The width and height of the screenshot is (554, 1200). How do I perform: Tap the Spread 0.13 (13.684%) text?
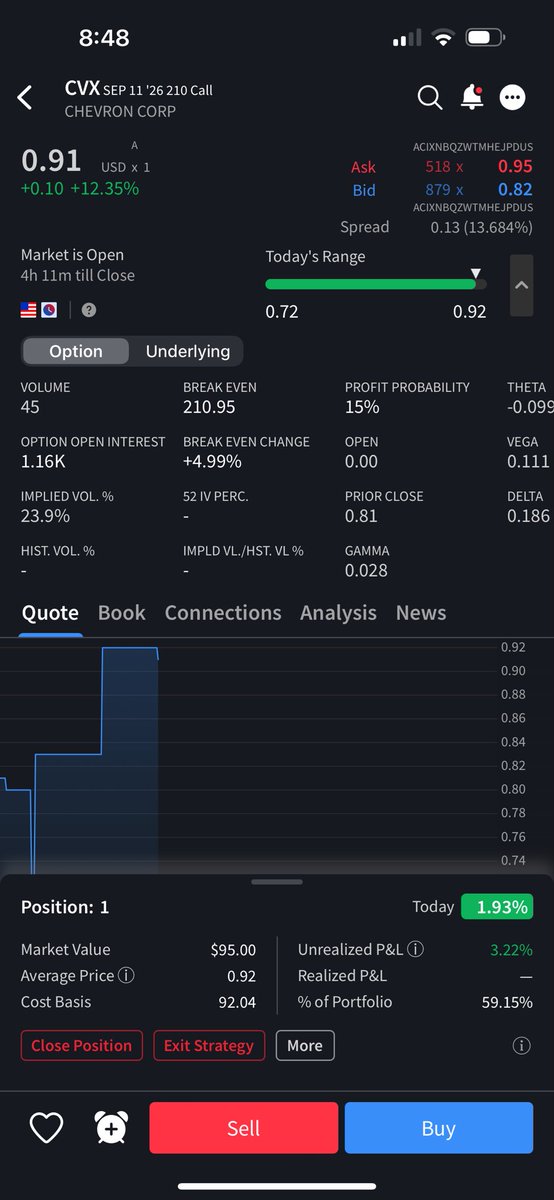point(436,228)
